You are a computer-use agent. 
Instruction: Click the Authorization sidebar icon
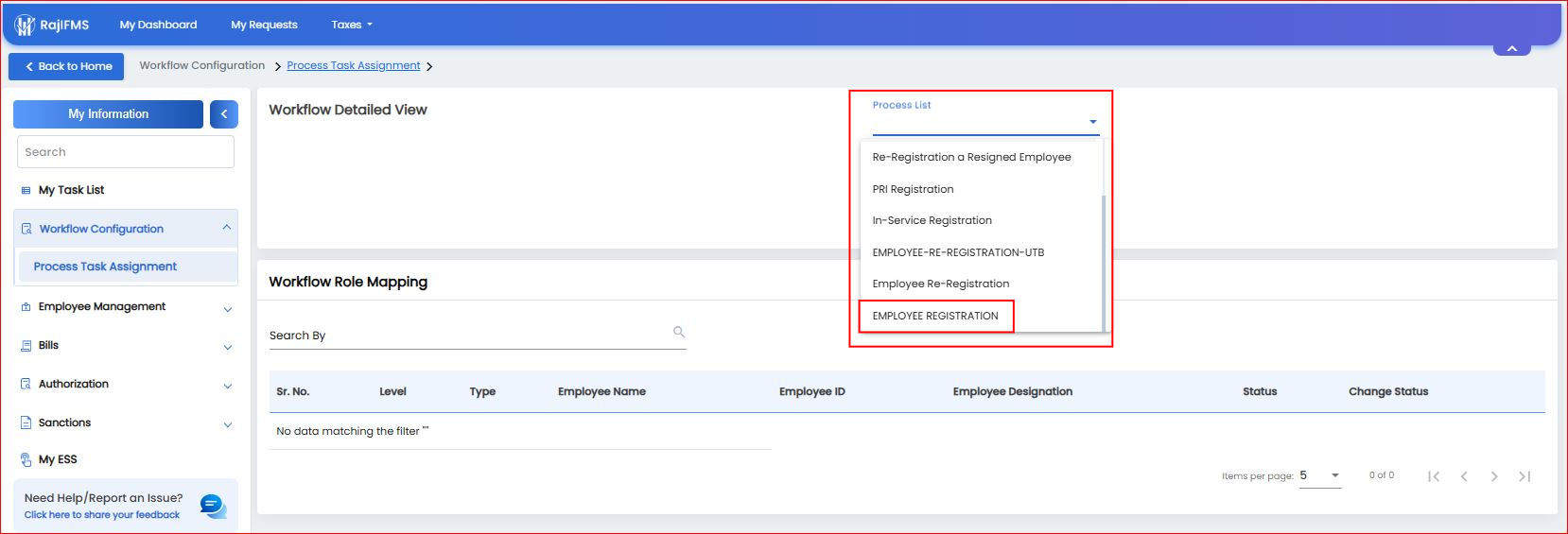coord(26,385)
